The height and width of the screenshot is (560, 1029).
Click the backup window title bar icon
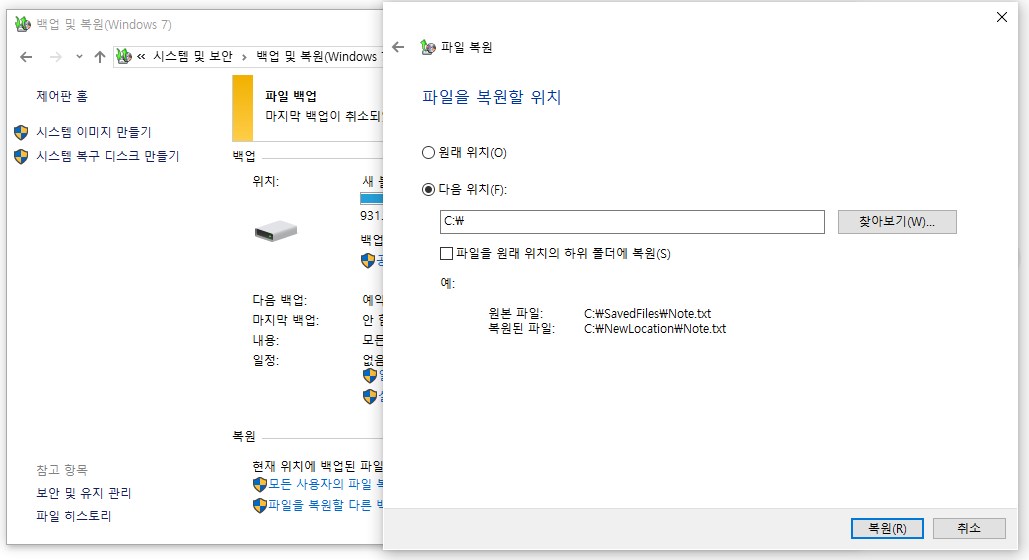pyautogui.click(x=23, y=24)
